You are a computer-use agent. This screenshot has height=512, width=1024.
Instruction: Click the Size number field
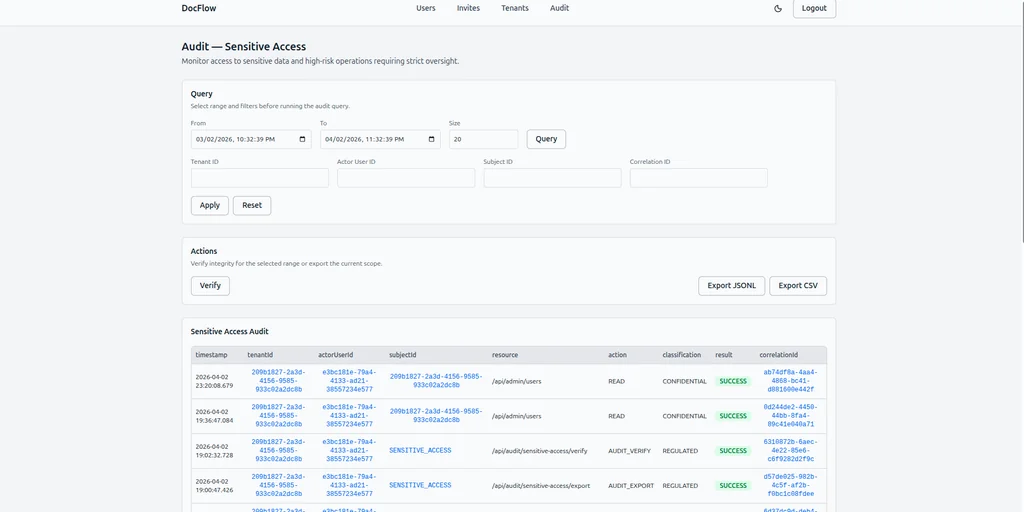click(x=483, y=139)
